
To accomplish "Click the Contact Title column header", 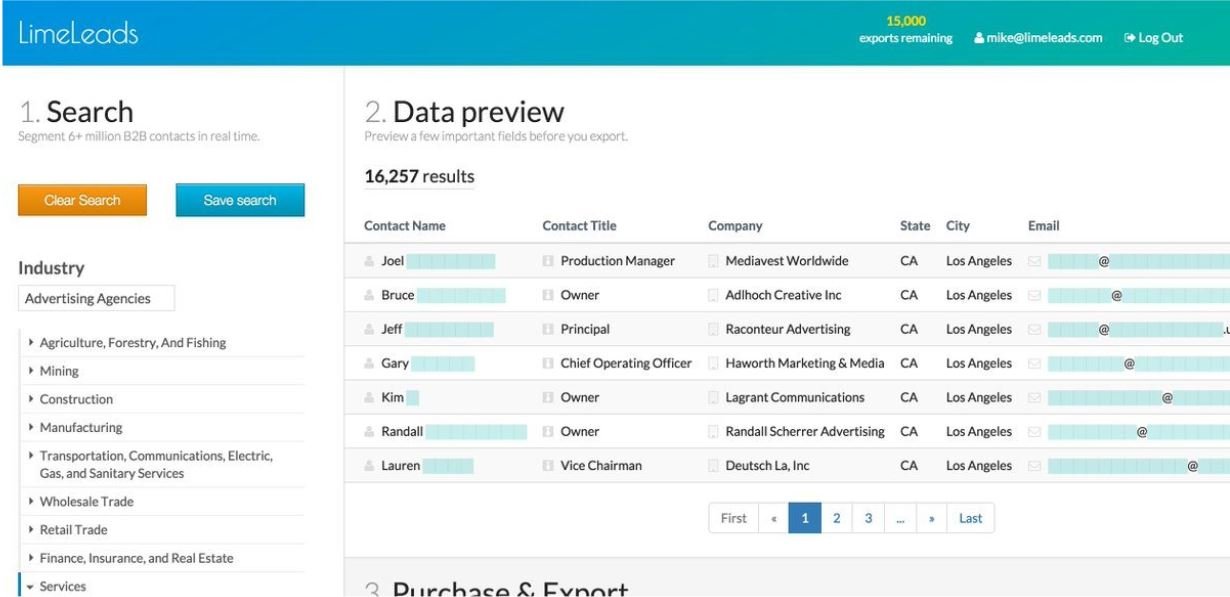I will (x=579, y=226).
